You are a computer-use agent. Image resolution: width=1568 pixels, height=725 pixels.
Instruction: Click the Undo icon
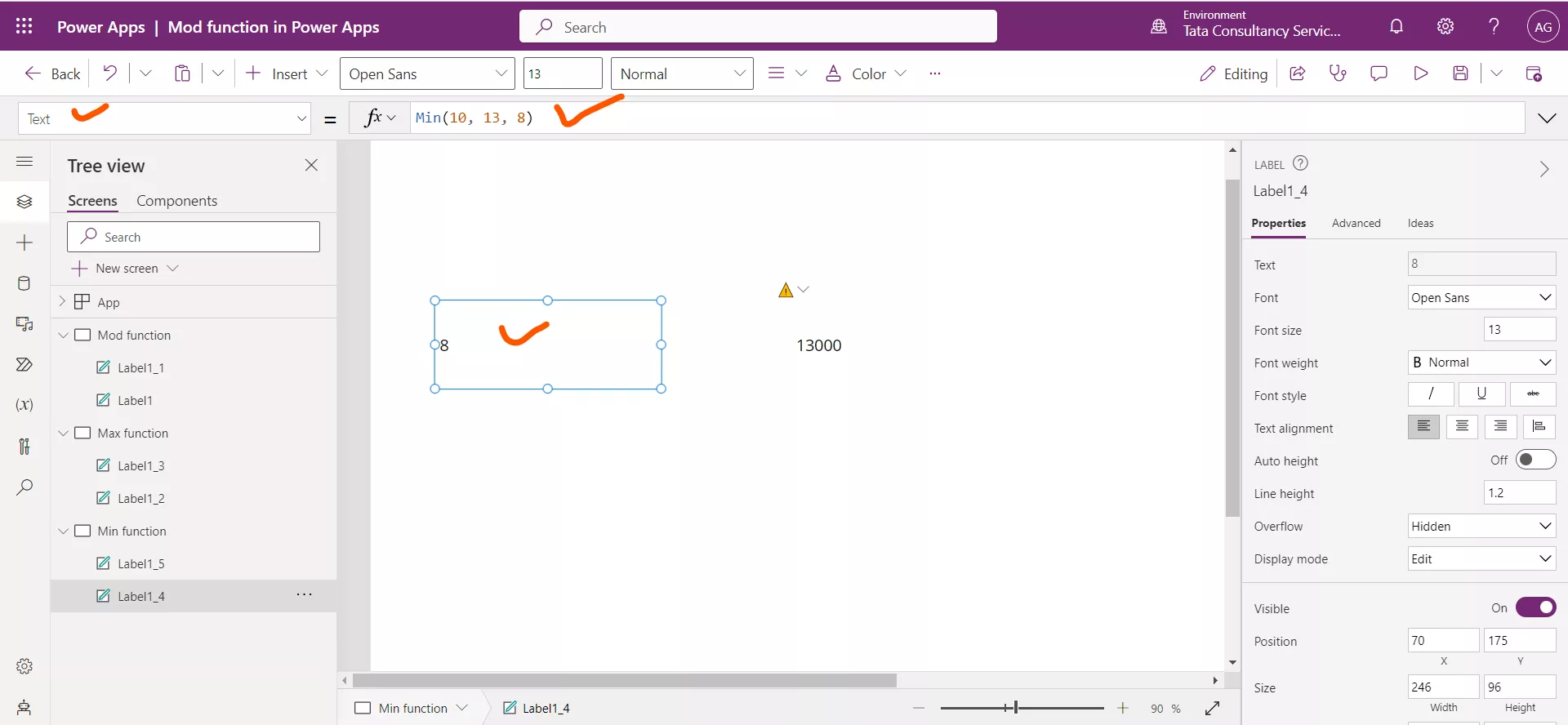tap(109, 73)
